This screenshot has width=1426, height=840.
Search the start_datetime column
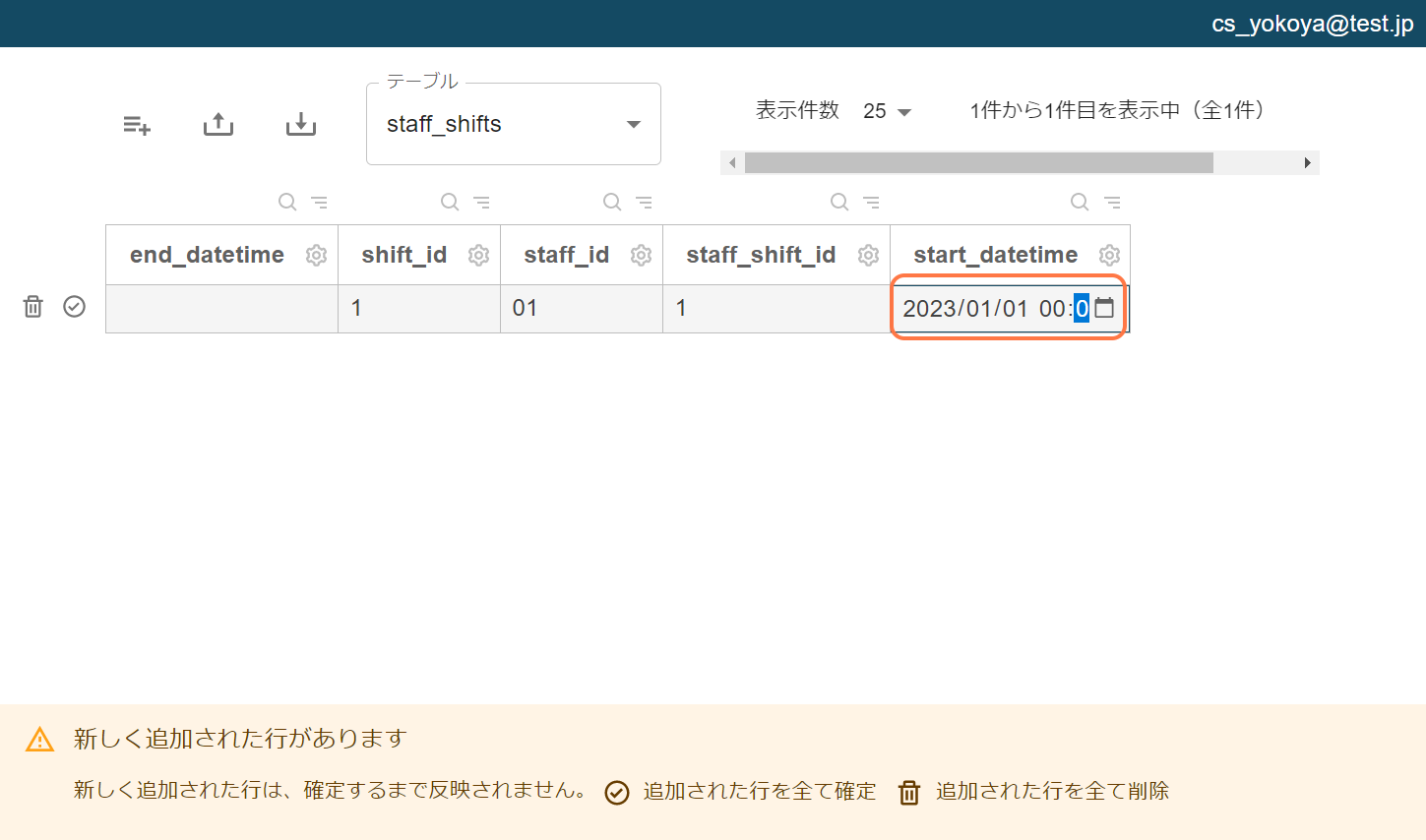click(x=1080, y=202)
